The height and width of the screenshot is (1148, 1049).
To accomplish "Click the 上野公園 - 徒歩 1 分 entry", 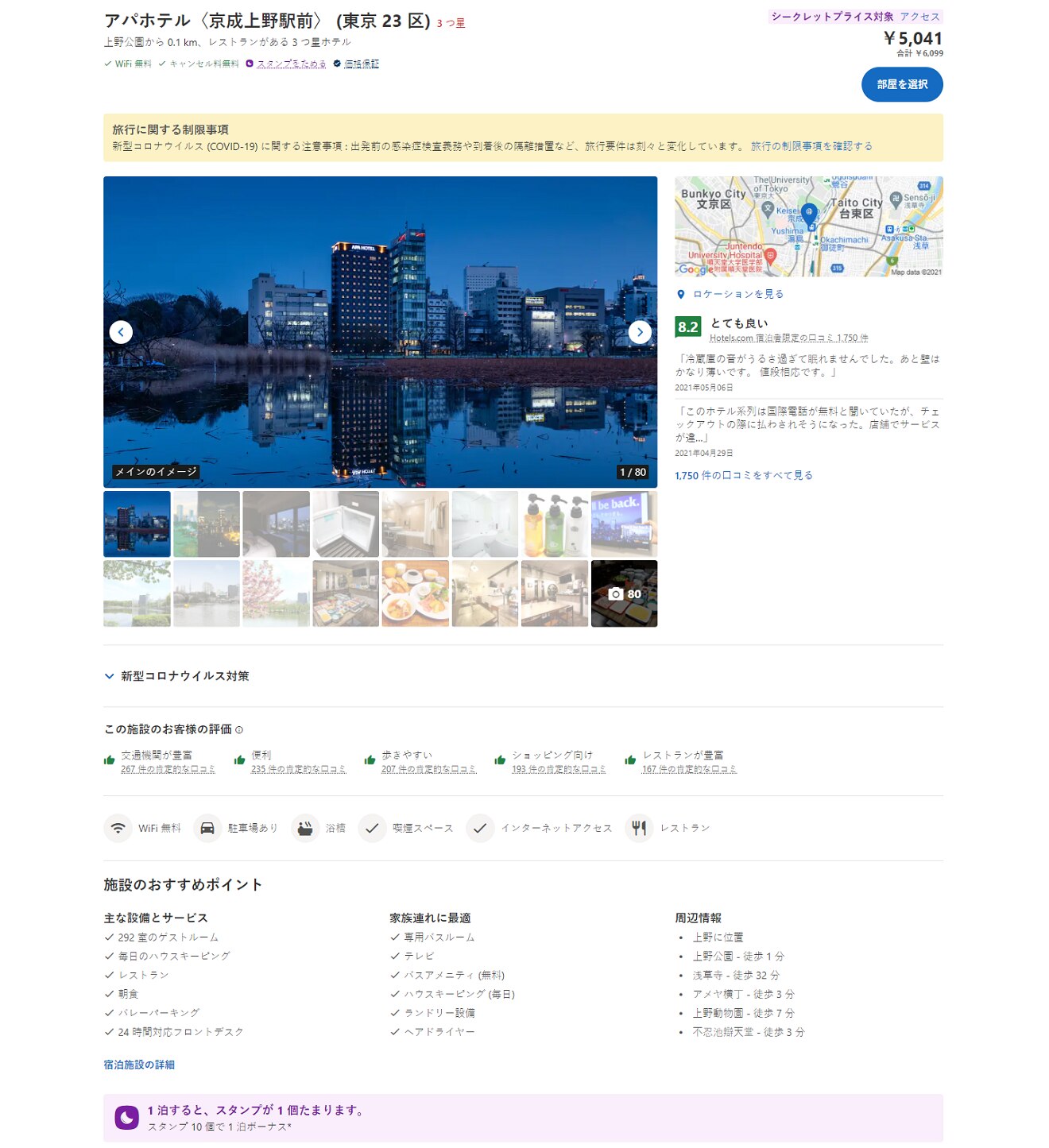I will pos(738,957).
